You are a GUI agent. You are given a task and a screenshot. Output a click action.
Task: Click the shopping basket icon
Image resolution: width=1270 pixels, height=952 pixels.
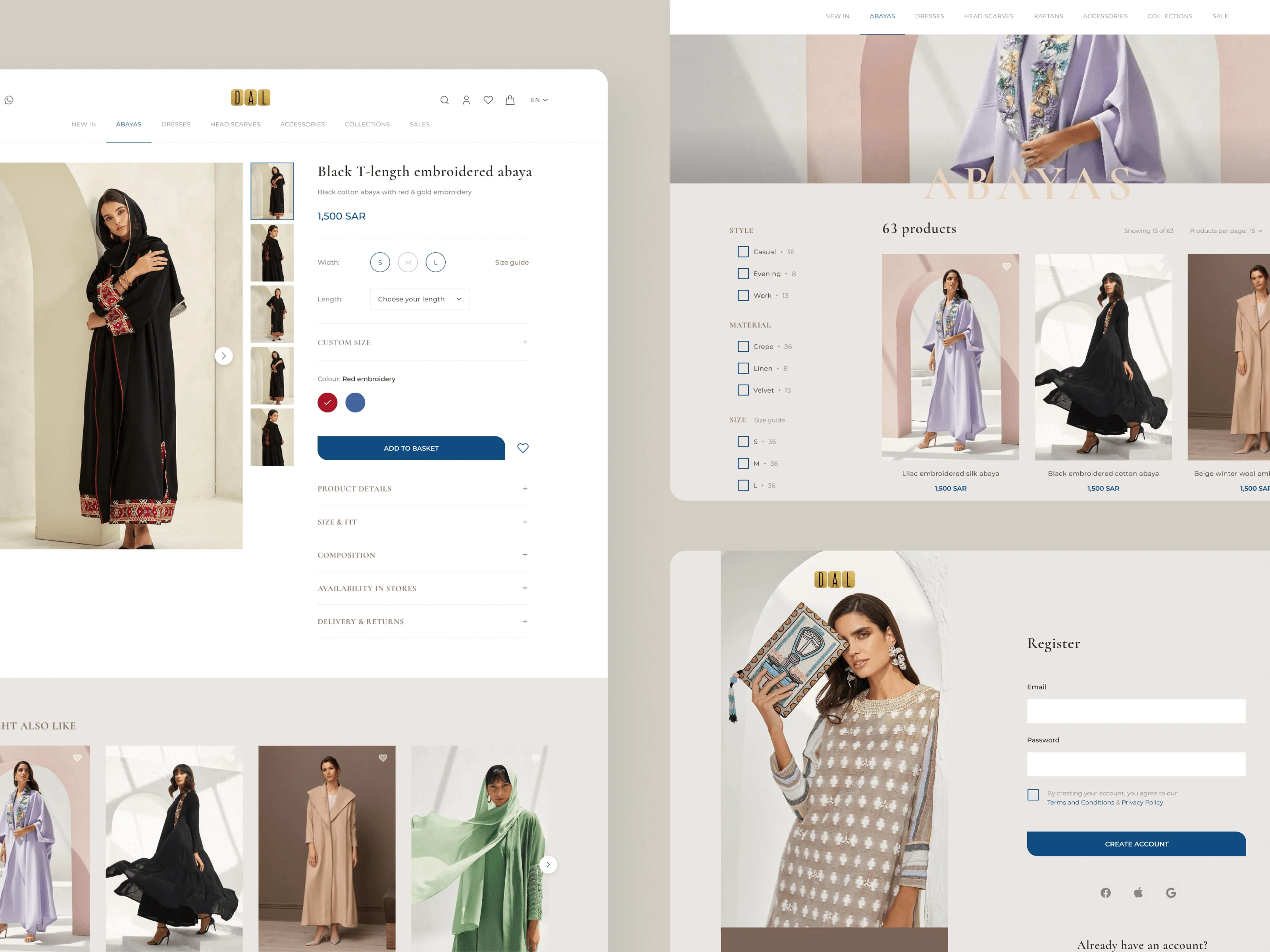(x=510, y=99)
